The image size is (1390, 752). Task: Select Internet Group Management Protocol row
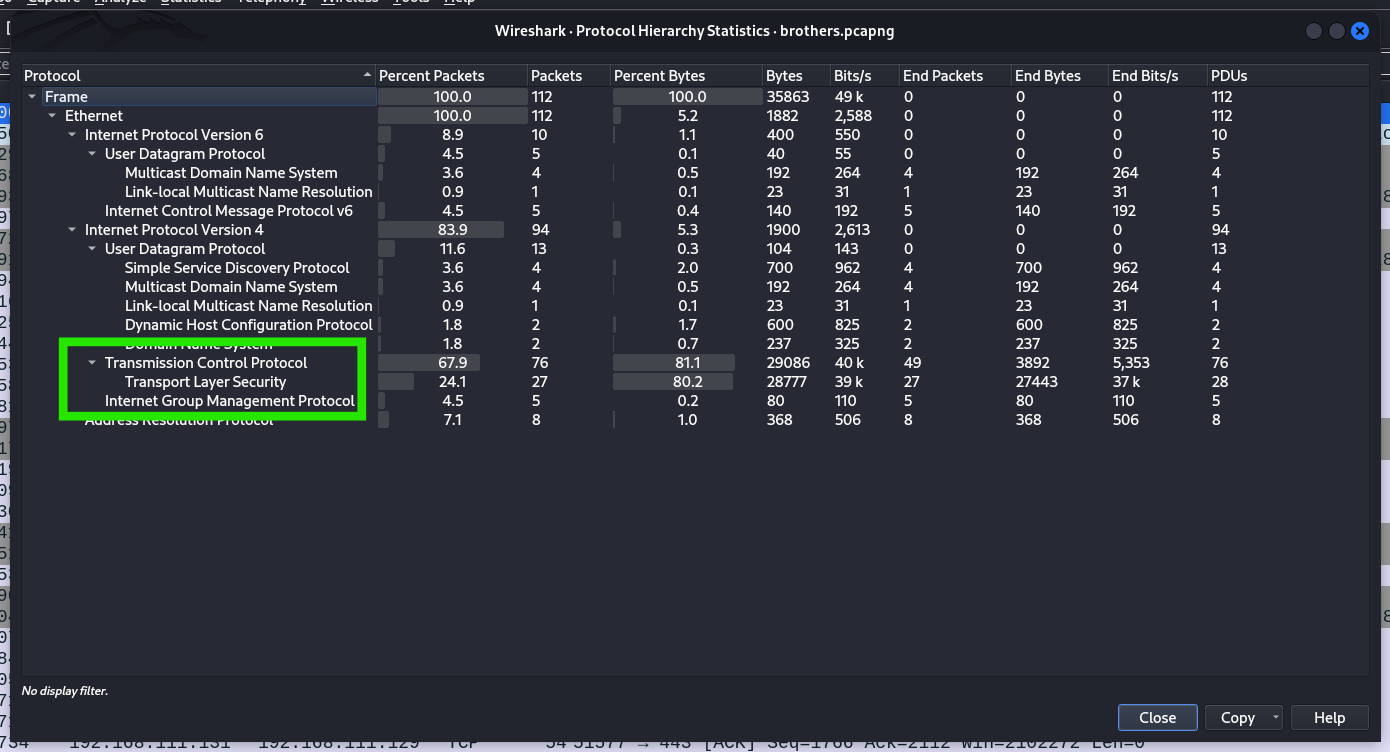coord(230,401)
